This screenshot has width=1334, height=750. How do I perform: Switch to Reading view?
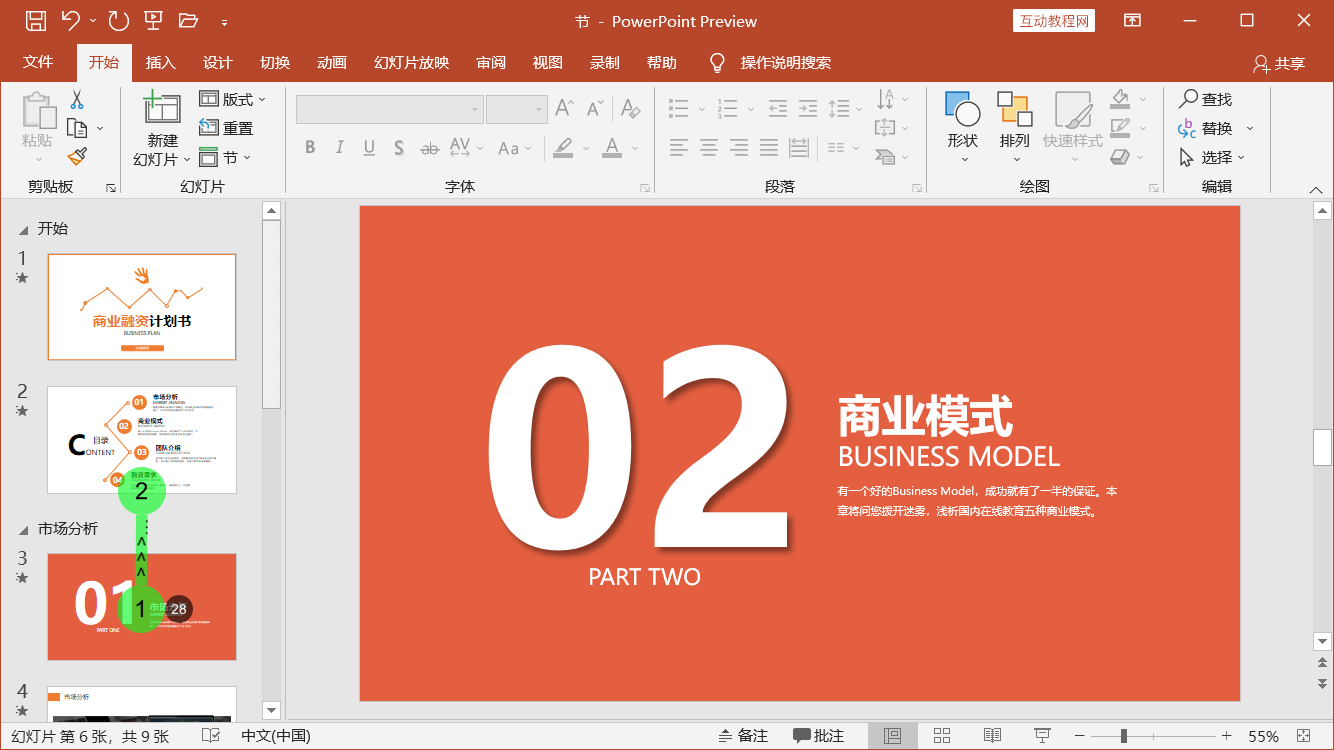point(992,736)
